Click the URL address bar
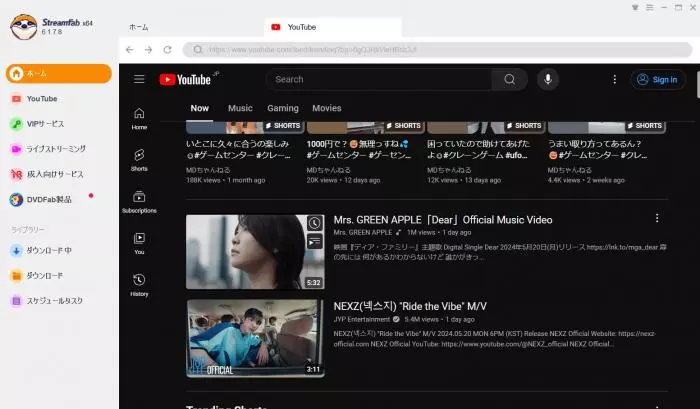Viewport: 700px width, 409px height. (x=438, y=50)
